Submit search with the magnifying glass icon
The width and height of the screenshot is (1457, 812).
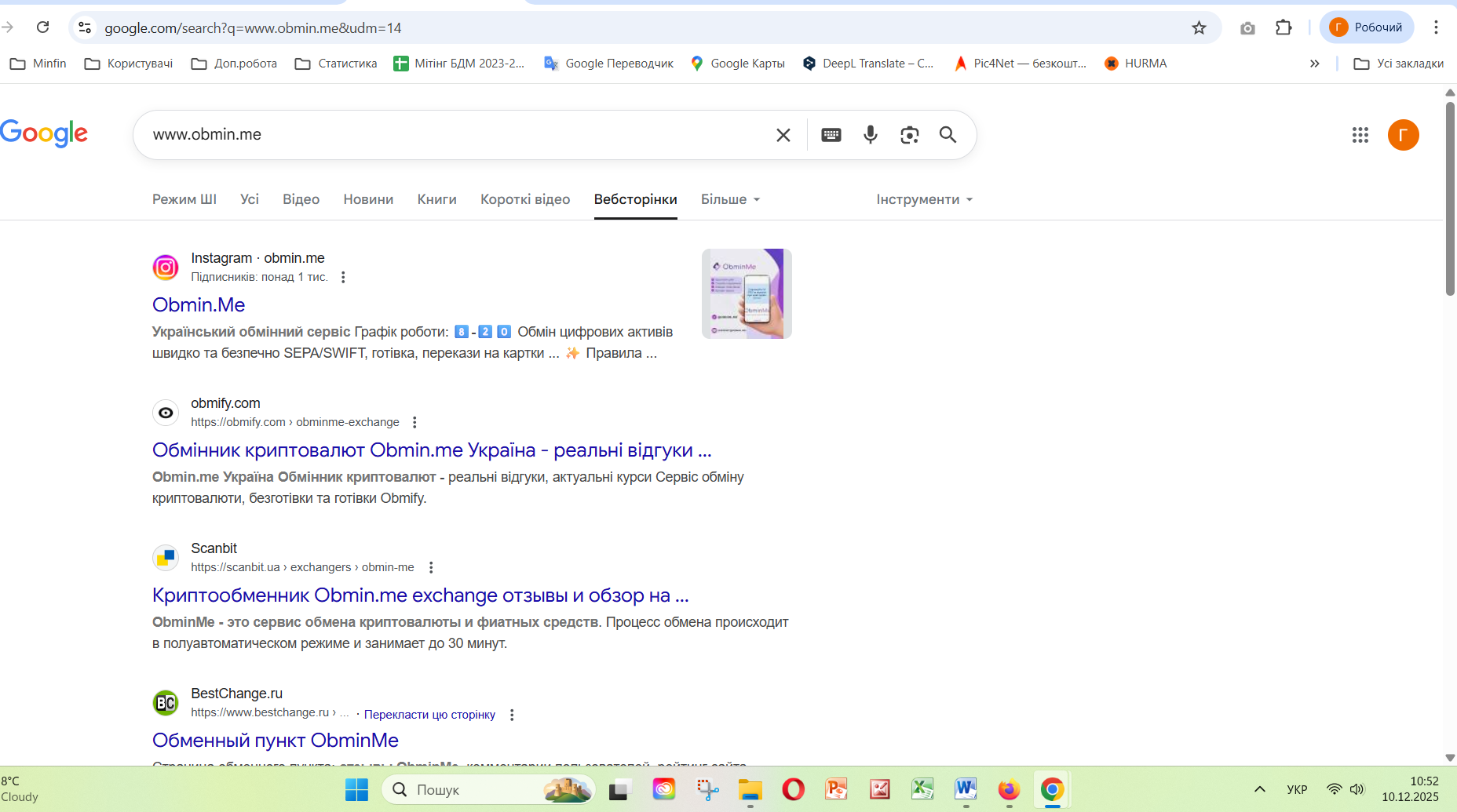(948, 135)
